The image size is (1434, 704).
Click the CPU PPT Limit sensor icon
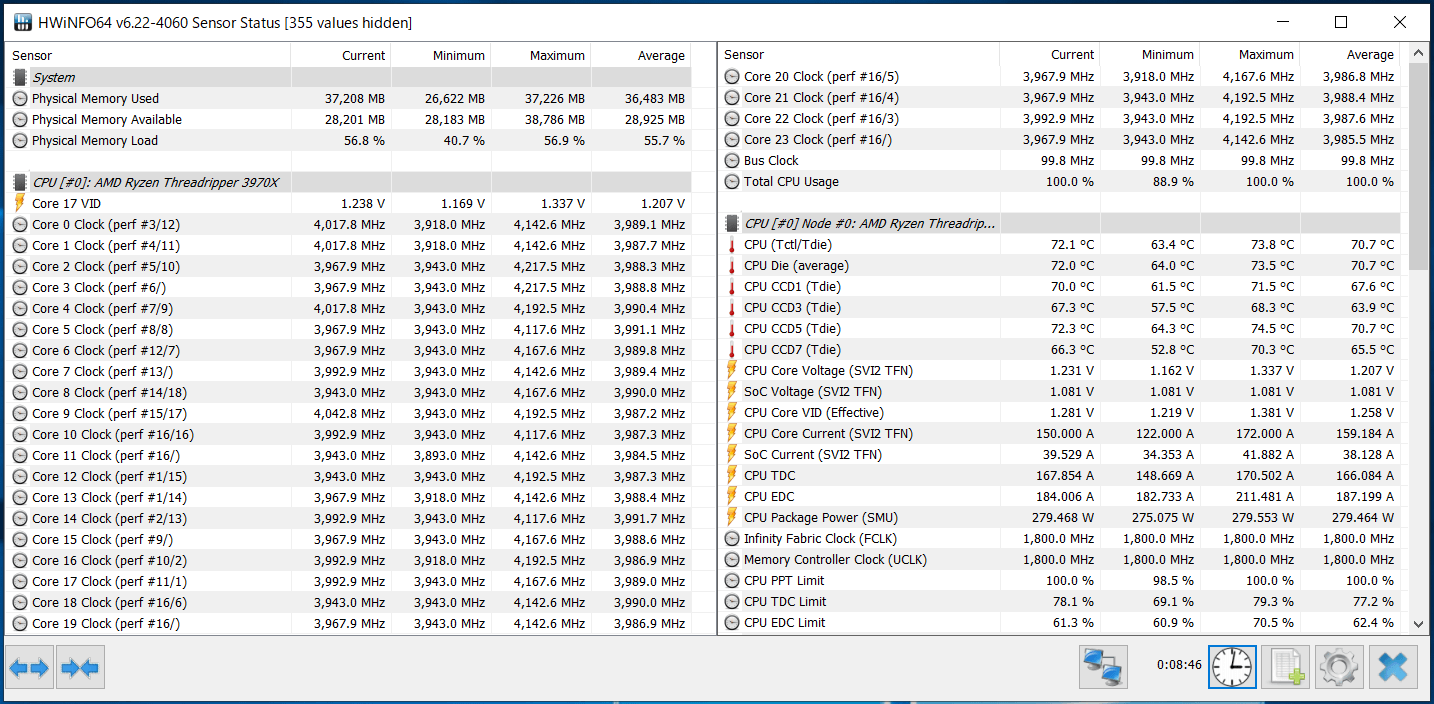click(x=732, y=581)
